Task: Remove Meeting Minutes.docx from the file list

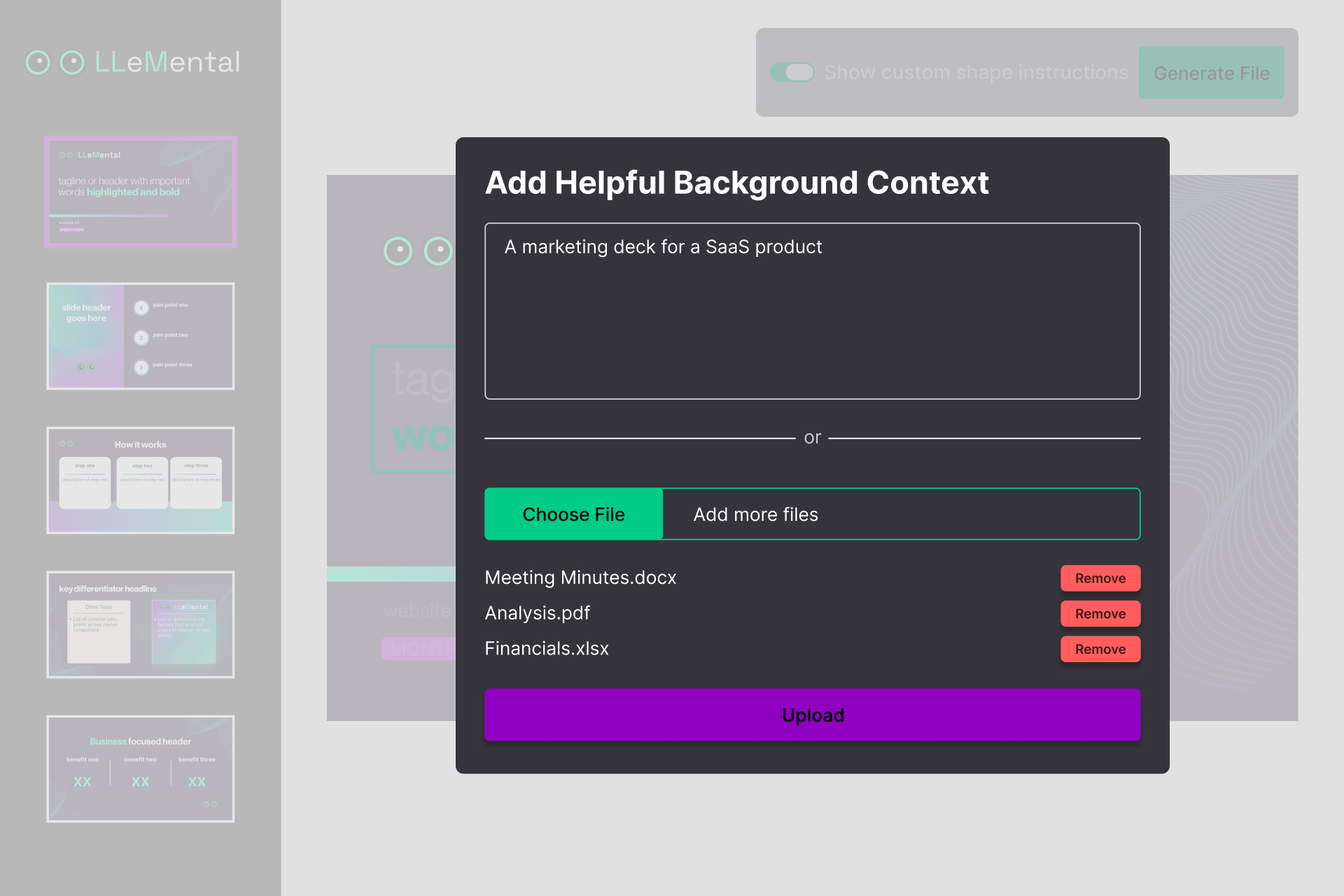Action: click(1100, 578)
